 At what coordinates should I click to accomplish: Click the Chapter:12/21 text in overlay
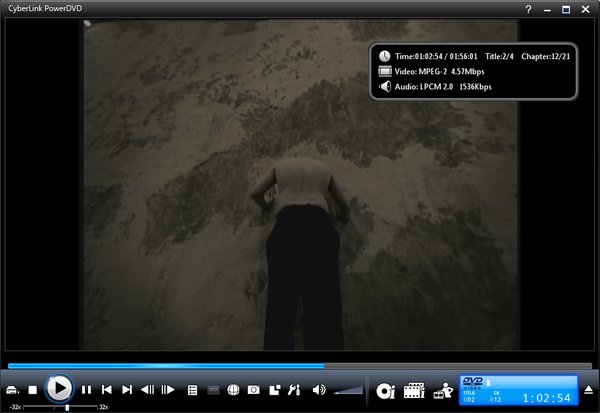point(546,57)
